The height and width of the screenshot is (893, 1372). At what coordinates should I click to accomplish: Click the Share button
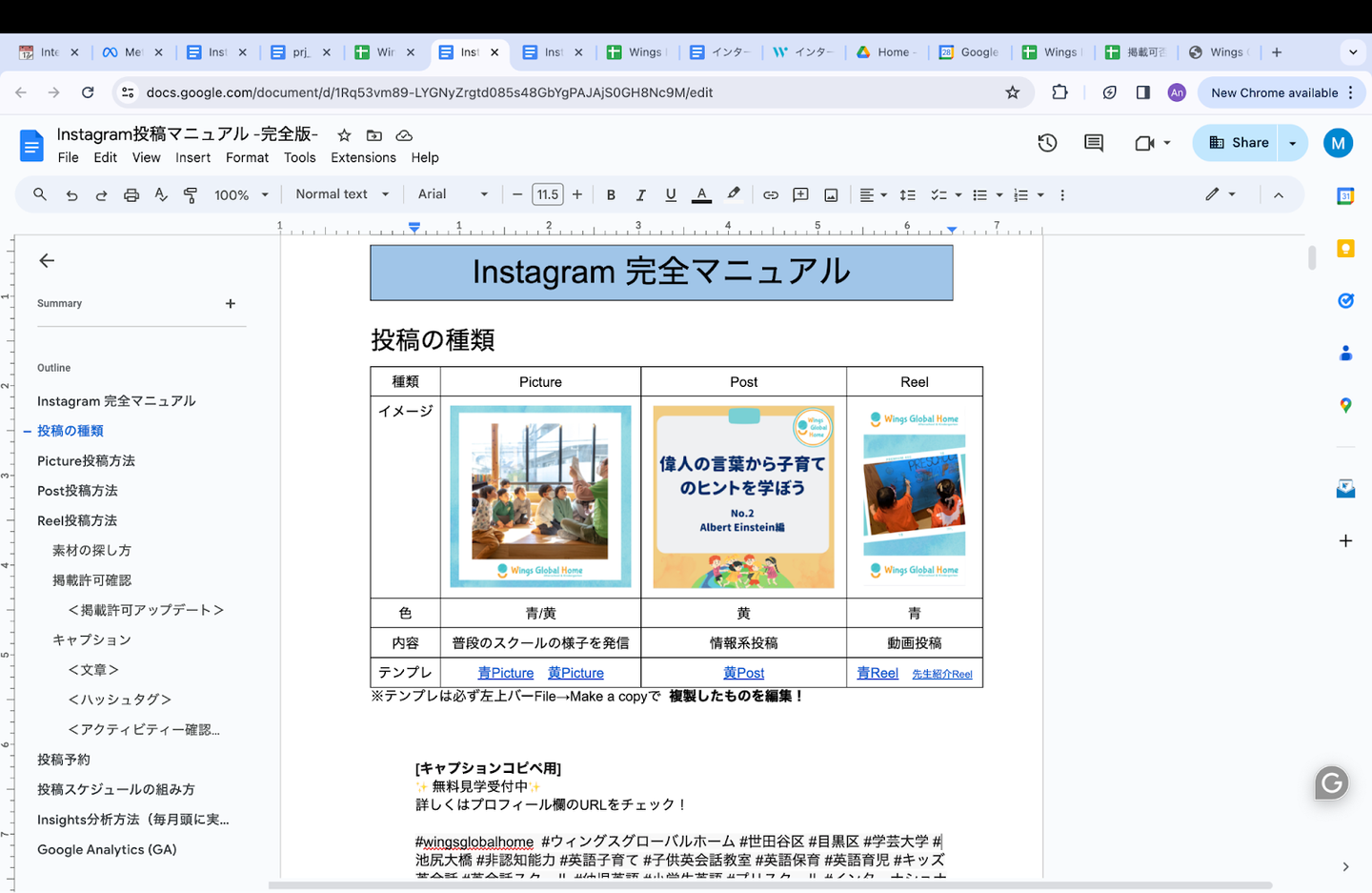click(1239, 143)
